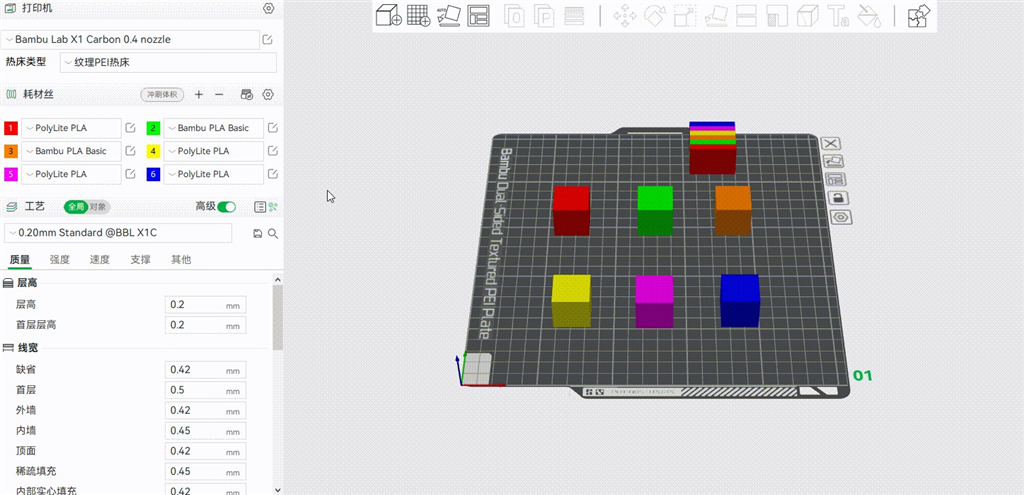Viewport: 1024px width, 495px height.
Task: Click the red filament 1 color swatch
Action: tap(11, 128)
